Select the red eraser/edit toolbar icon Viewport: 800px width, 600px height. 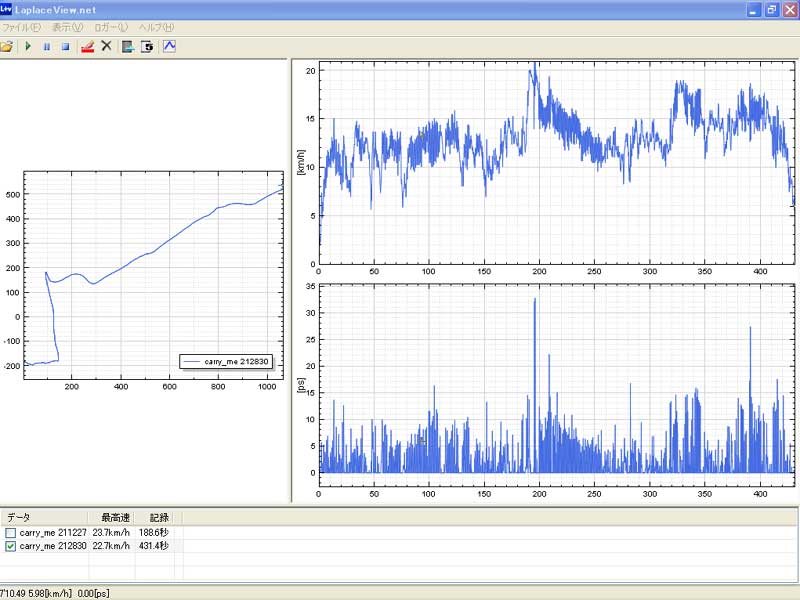click(x=88, y=46)
